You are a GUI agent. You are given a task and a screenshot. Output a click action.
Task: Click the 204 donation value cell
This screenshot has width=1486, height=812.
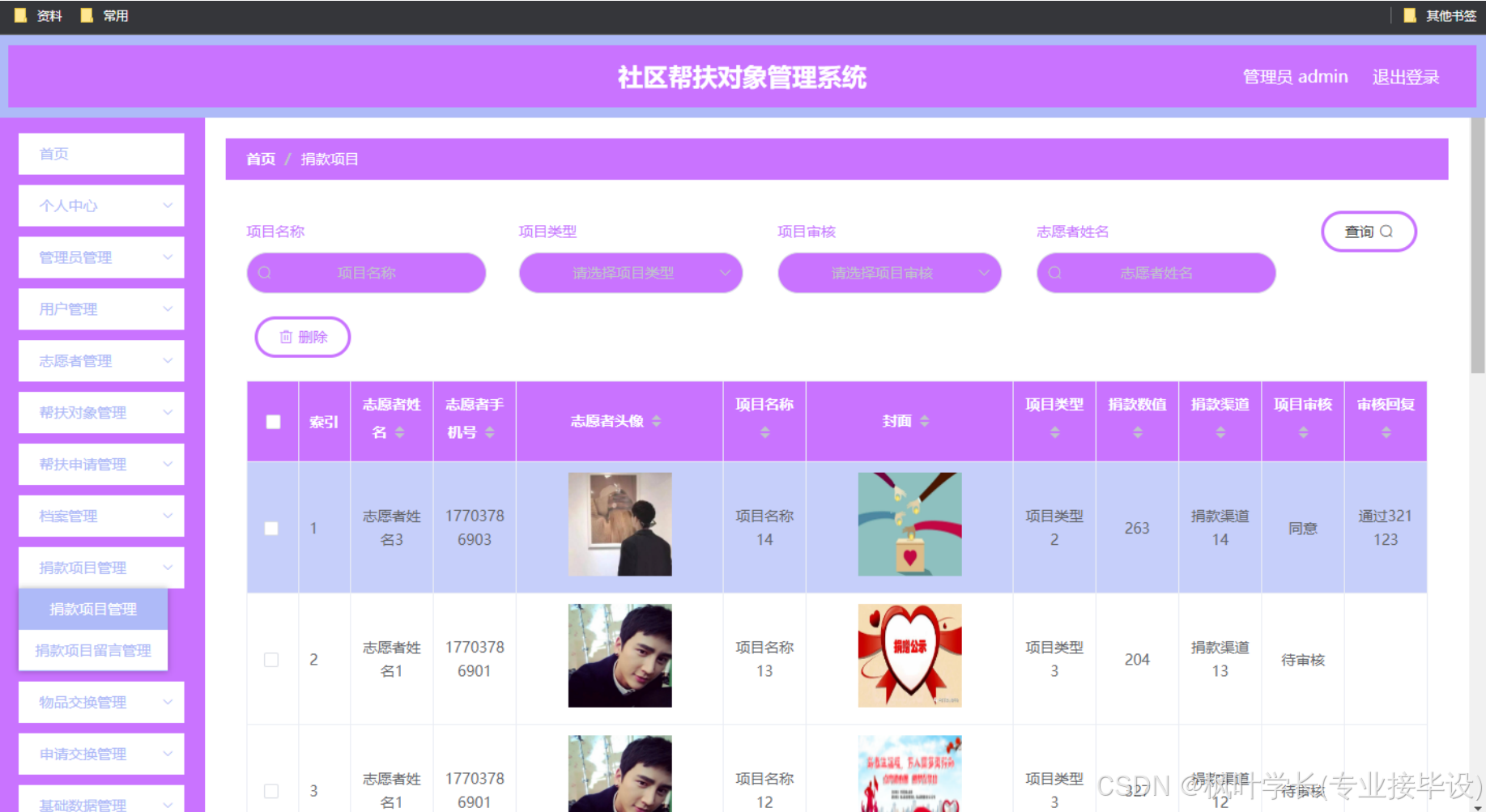tap(1137, 660)
